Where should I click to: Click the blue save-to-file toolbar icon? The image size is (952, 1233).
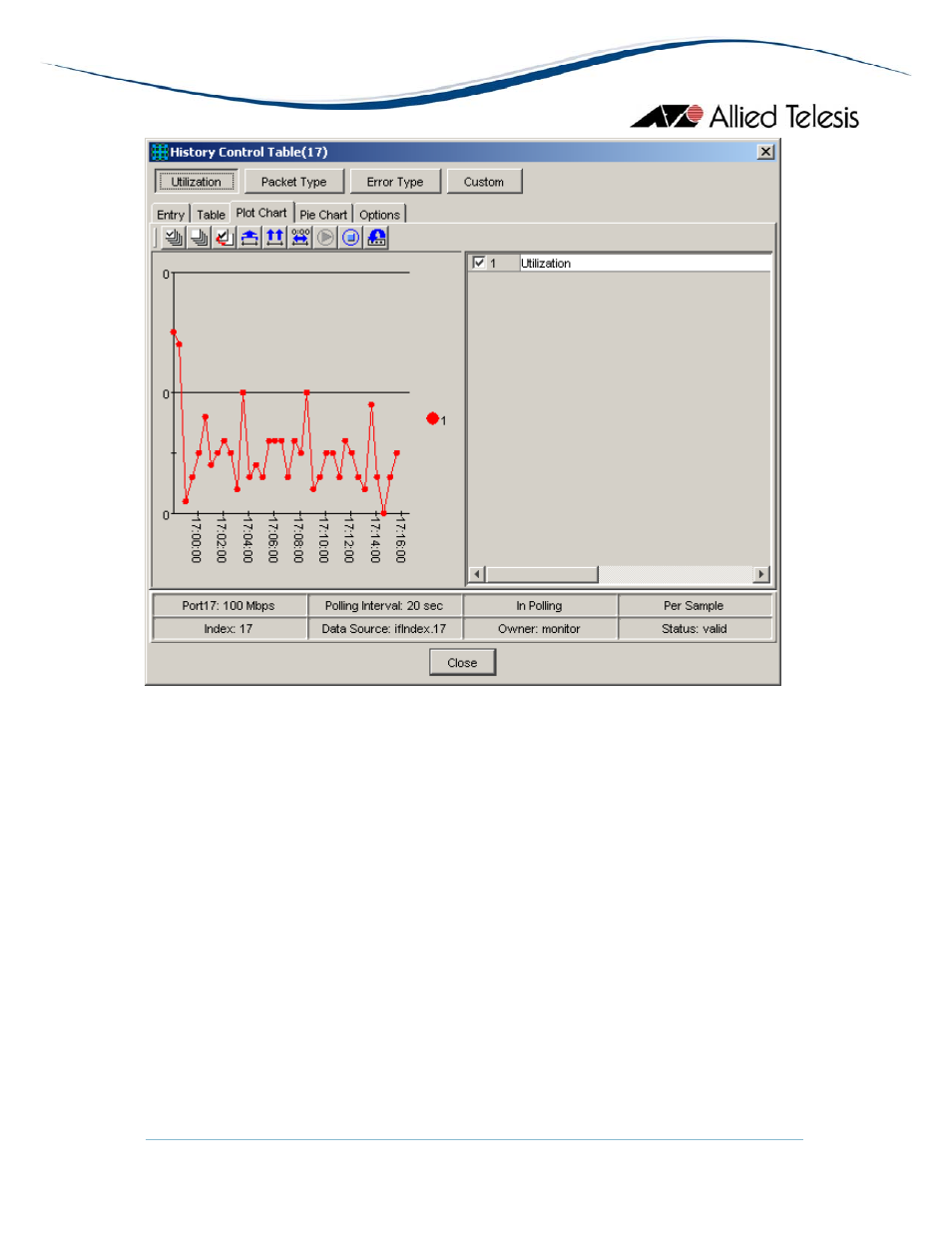click(x=376, y=238)
